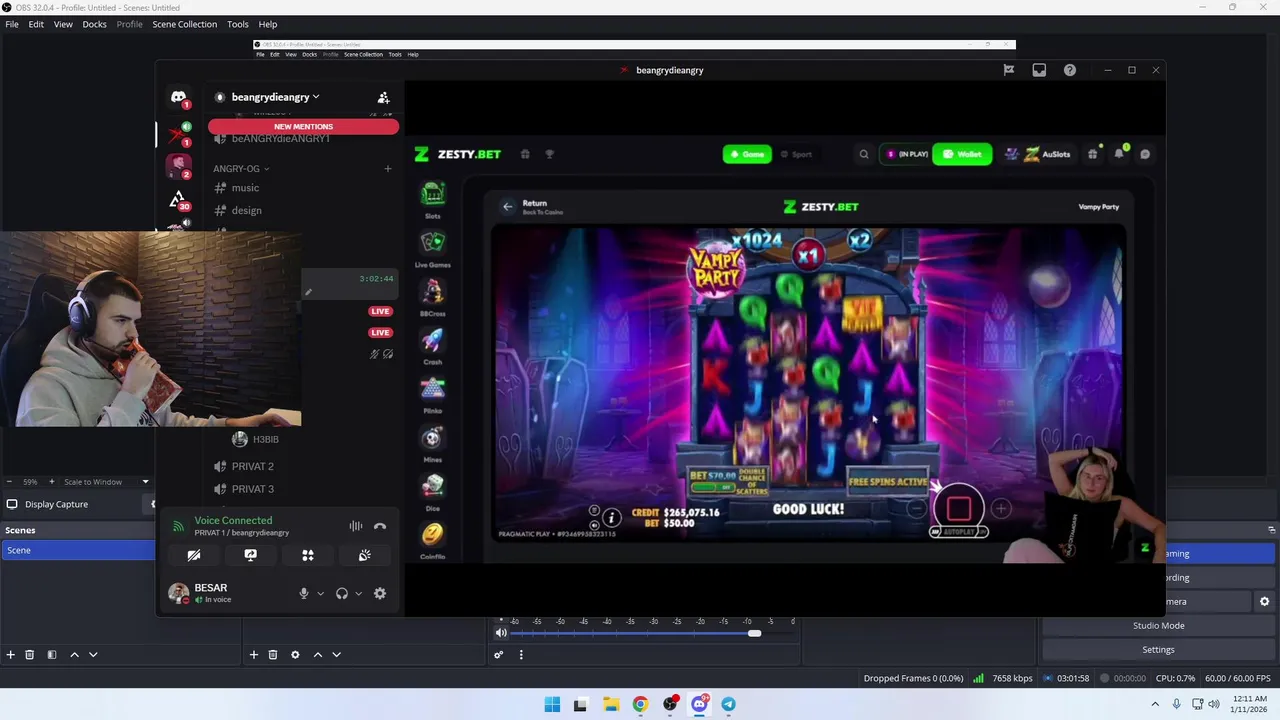Click invite people icon beside server name
The height and width of the screenshot is (720, 1280).
[x=383, y=98]
